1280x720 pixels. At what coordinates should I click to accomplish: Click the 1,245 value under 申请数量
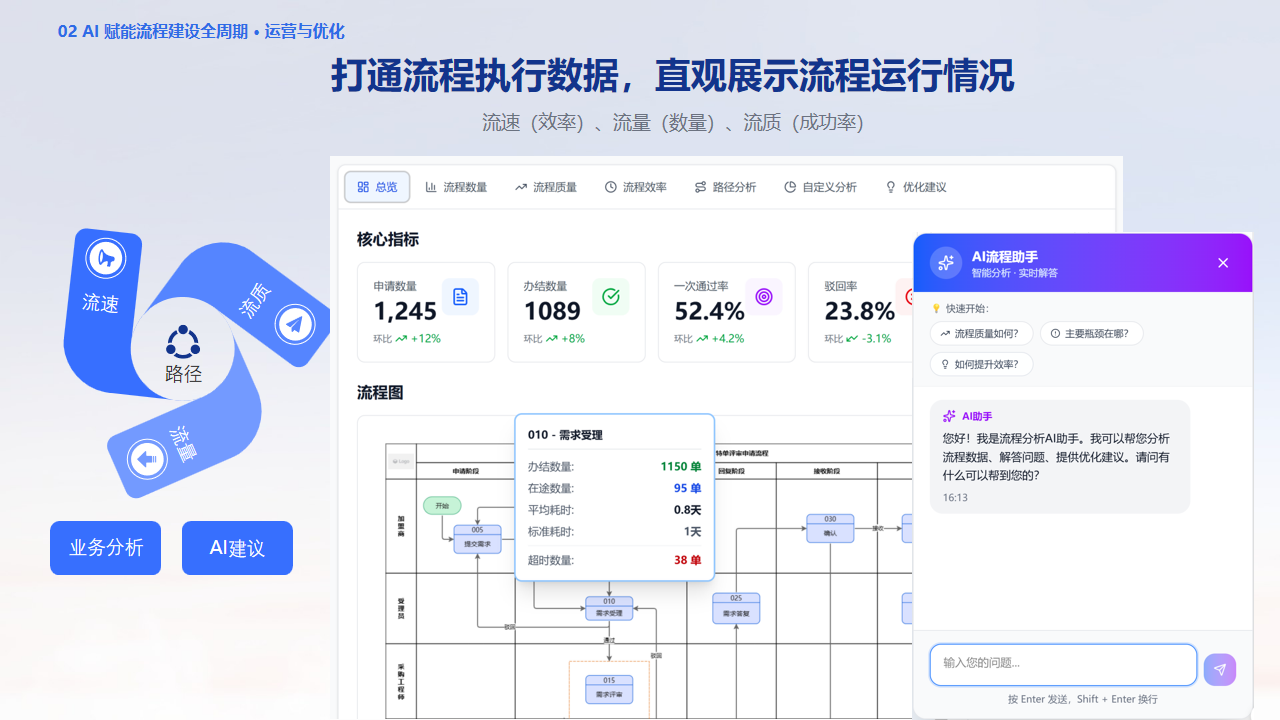[x=405, y=311]
